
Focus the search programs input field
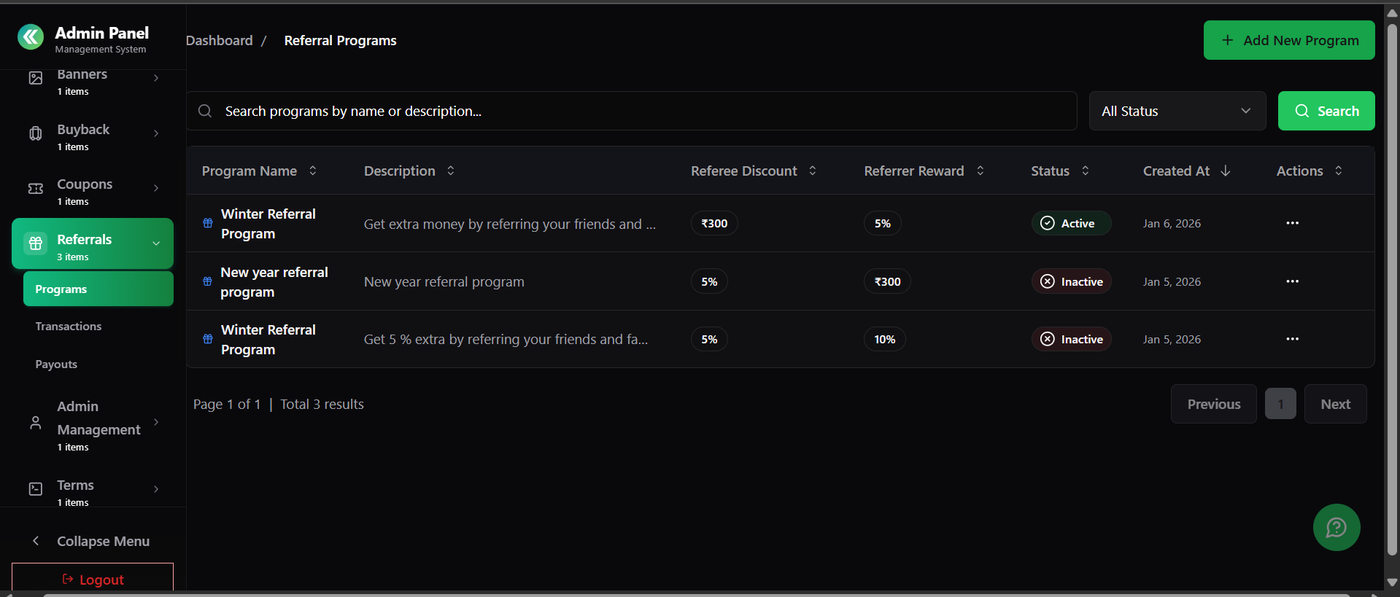point(640,111)
